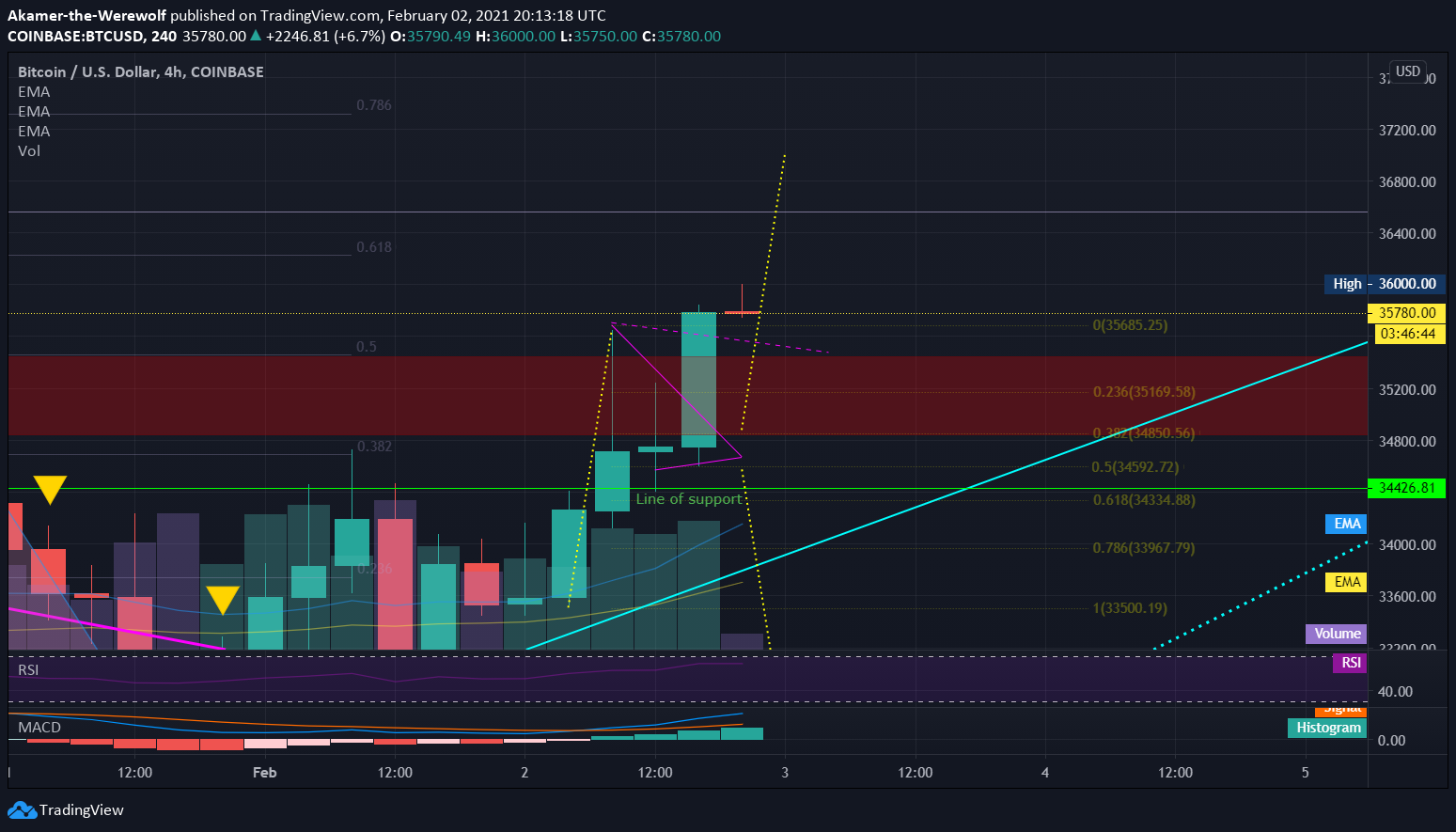
Task: Click the gray 0.618 retracement label
Action: point(374,246)
